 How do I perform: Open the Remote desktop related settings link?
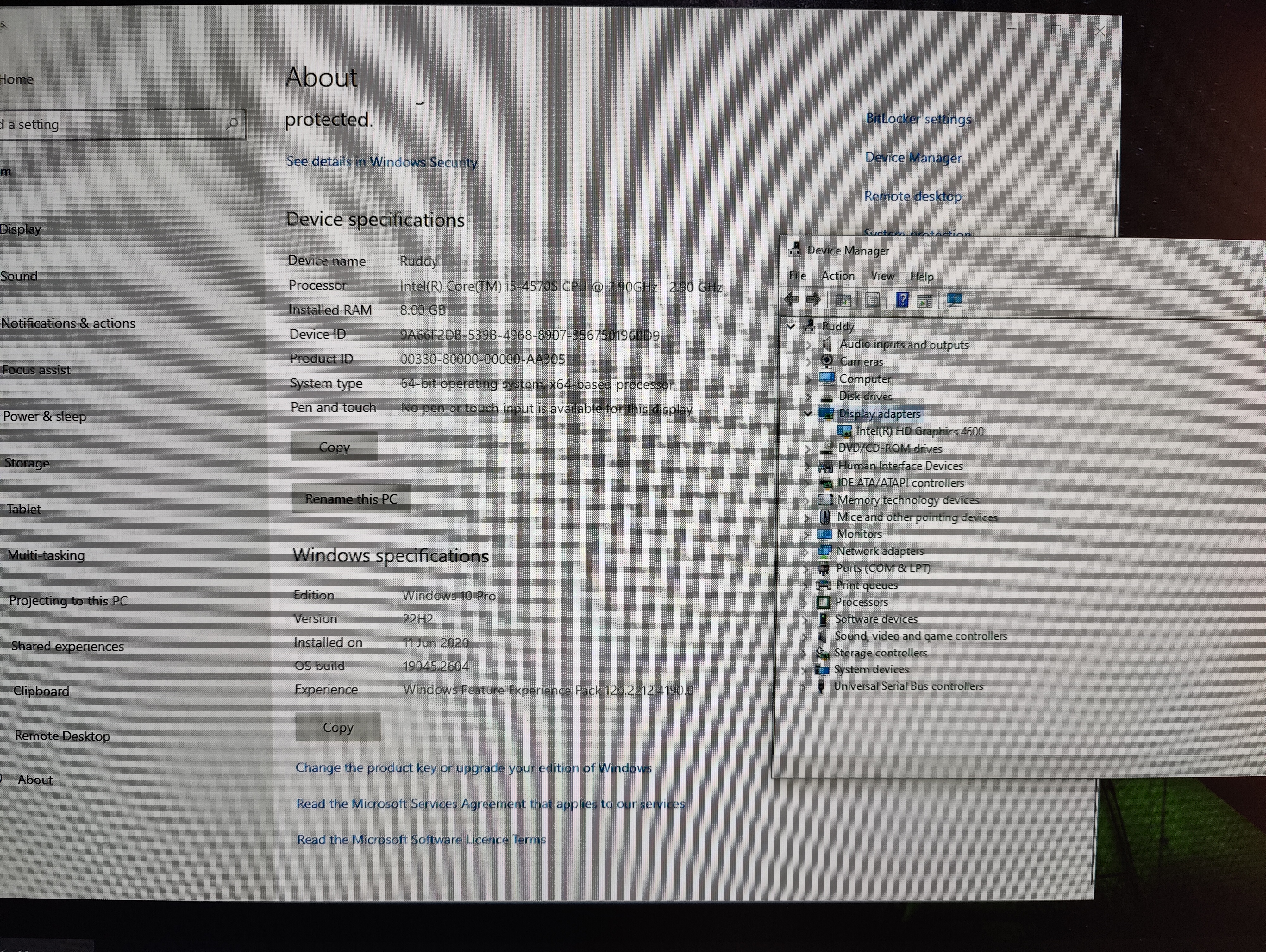(x=913, y=196)
